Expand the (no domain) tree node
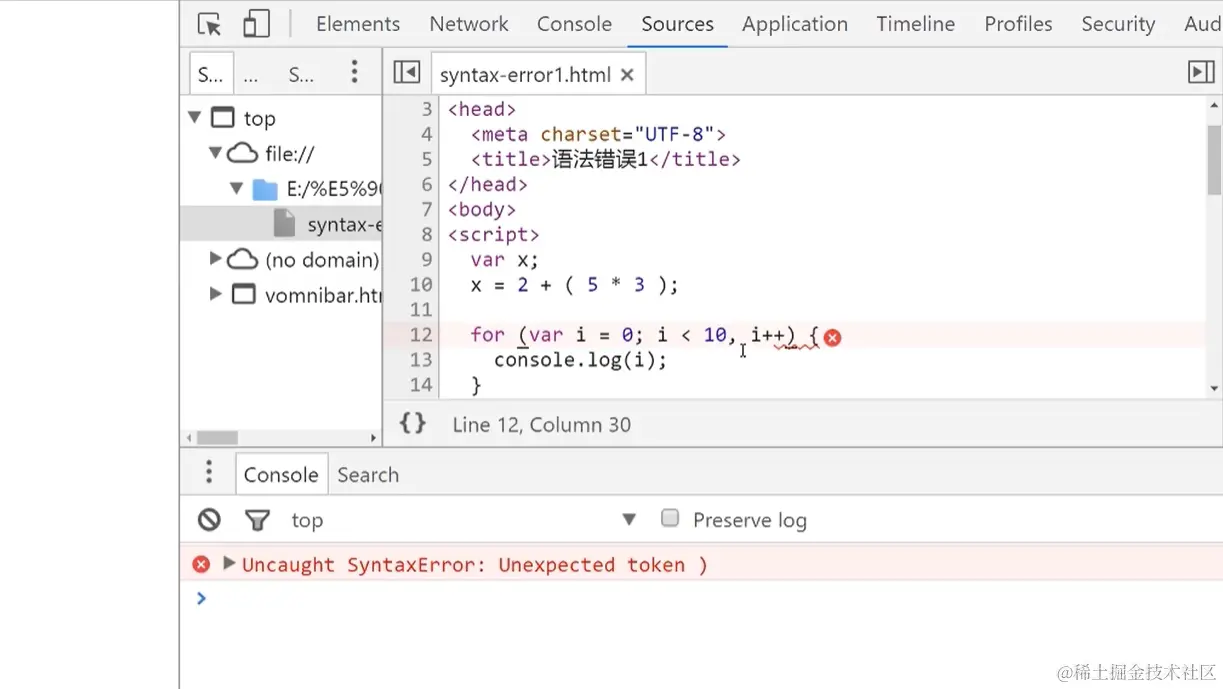This screenshot has width=1223, height=689. (x=216, y=259)
